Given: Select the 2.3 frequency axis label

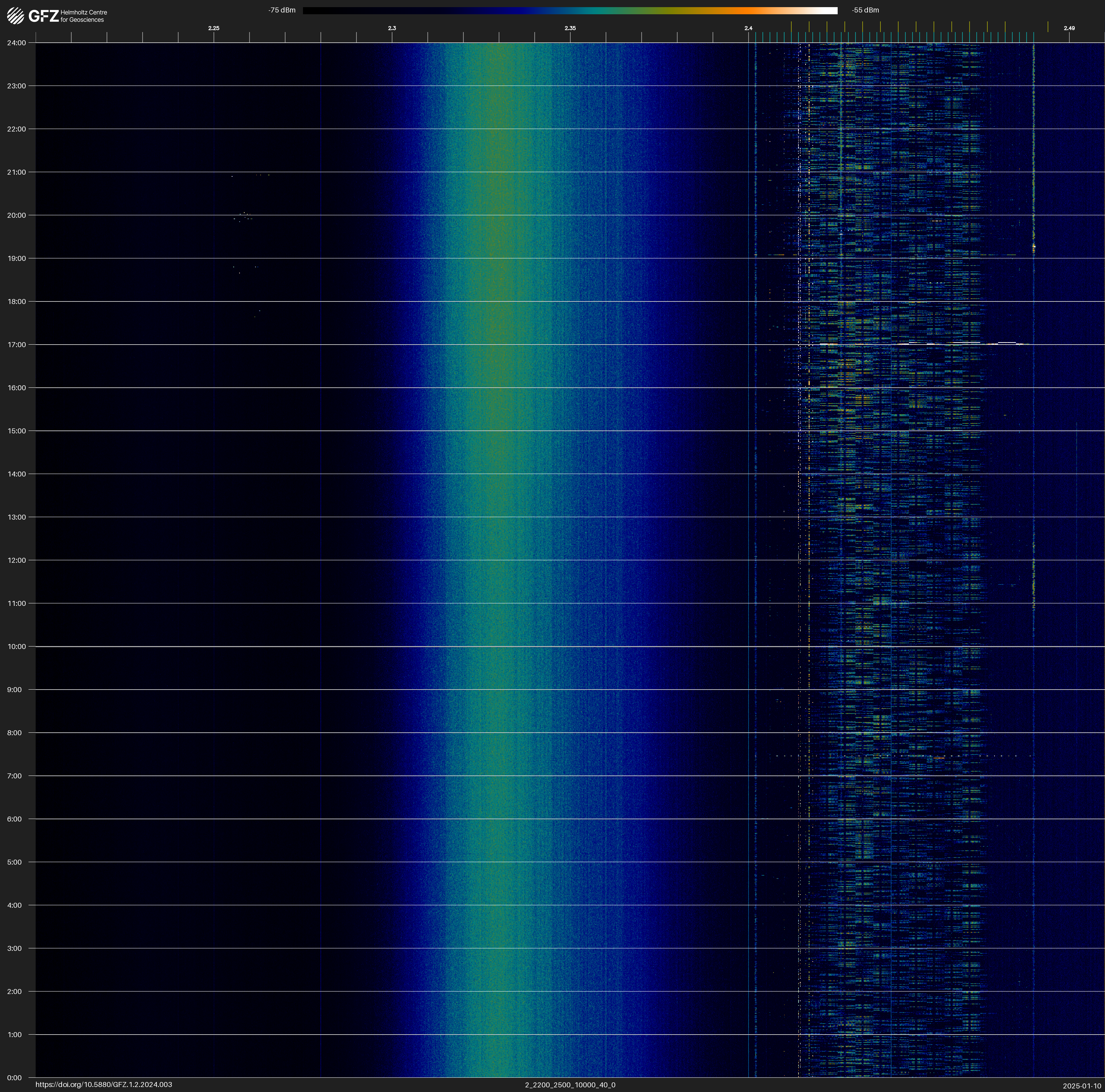Looking at the screenshot, I should [392, 28].
